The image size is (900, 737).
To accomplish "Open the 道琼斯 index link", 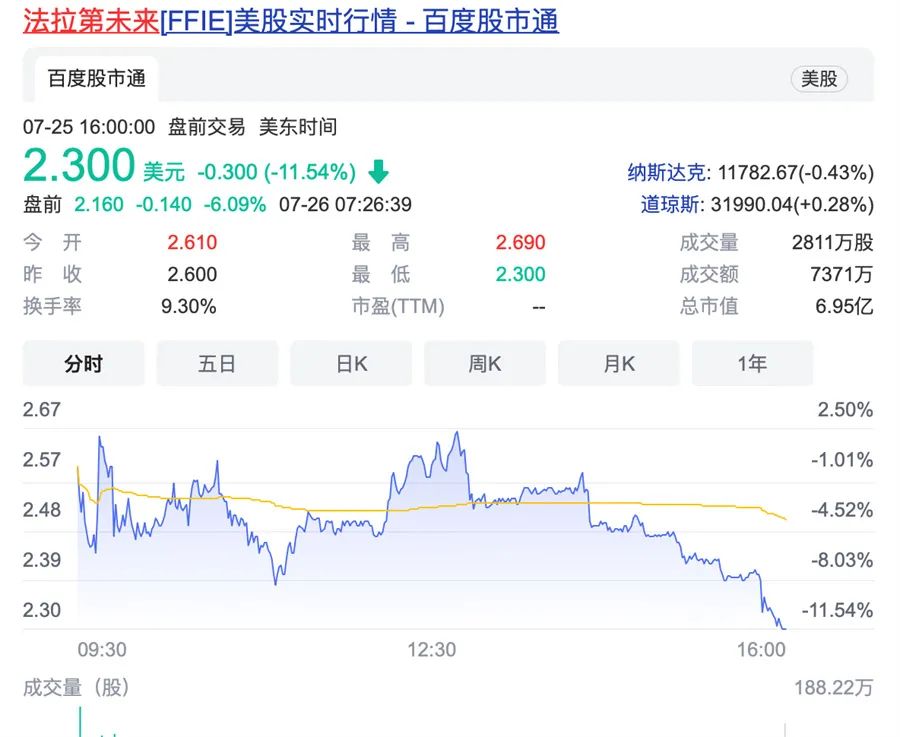I will [673, 205].
